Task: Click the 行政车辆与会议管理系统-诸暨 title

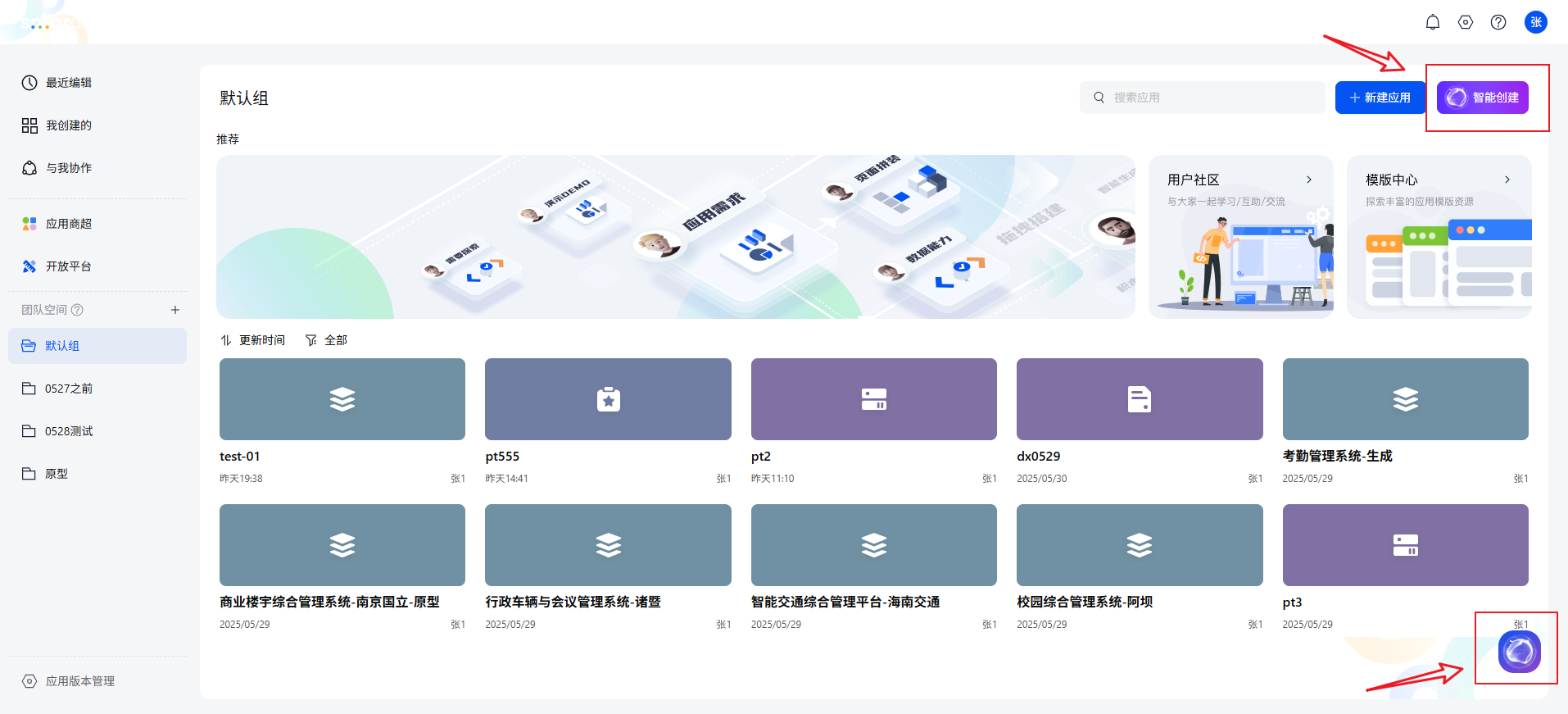Action: 573,603
